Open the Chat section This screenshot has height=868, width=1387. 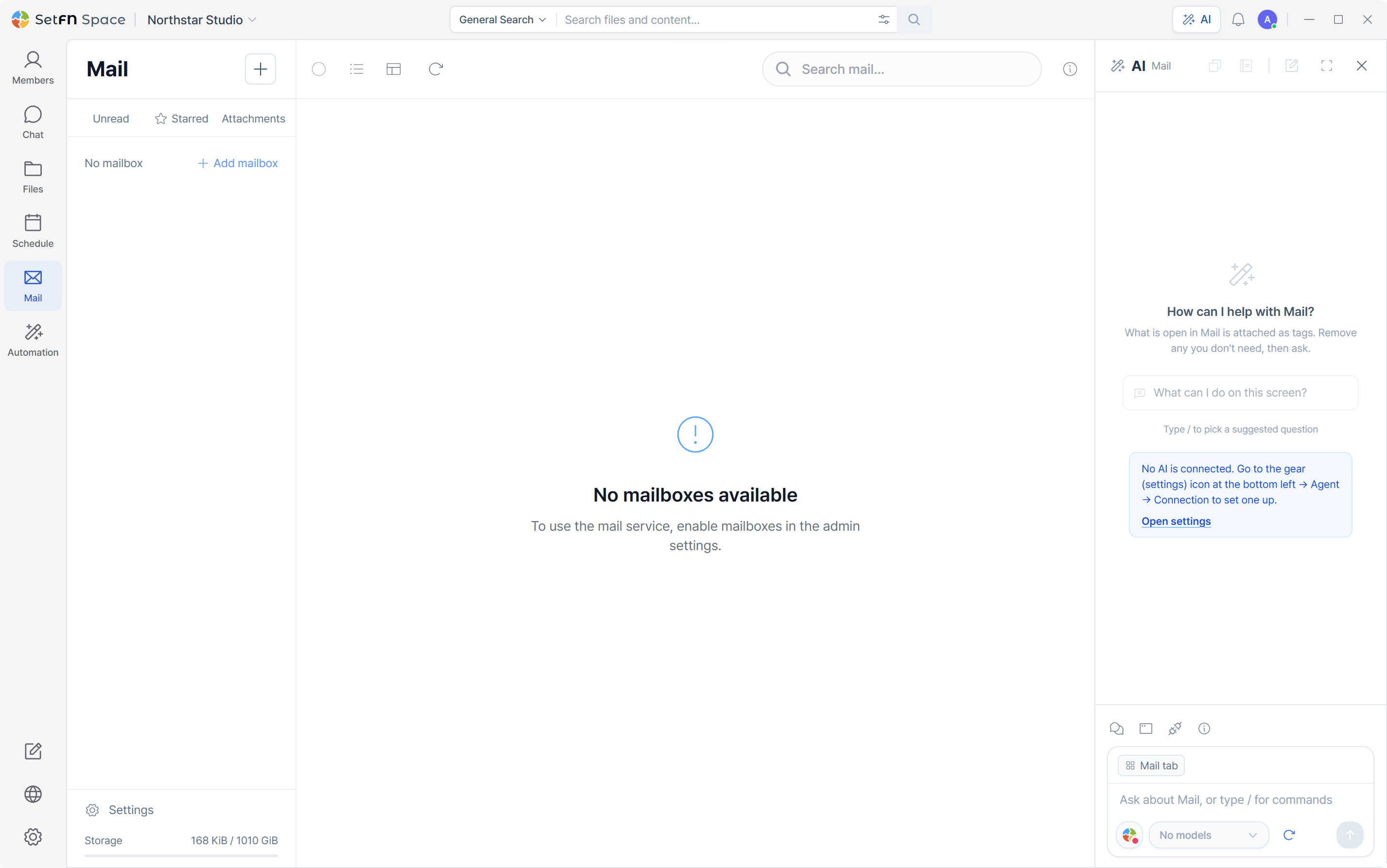[33, 122]
